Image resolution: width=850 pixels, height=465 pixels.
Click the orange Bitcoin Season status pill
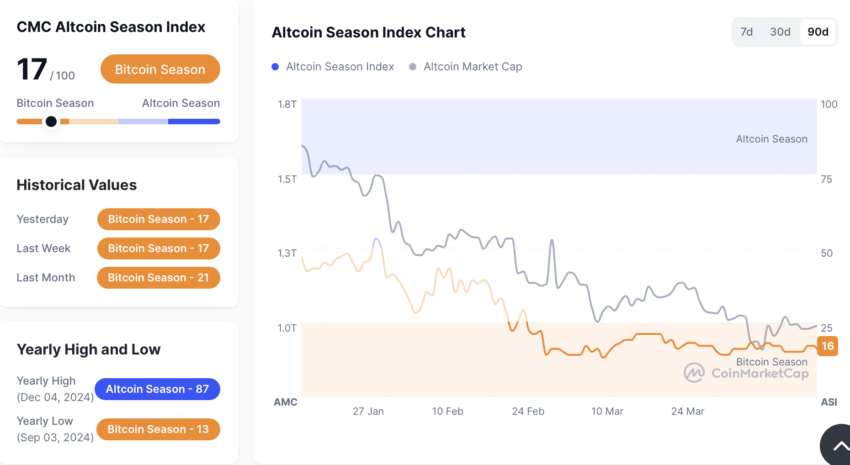(160, 69)
